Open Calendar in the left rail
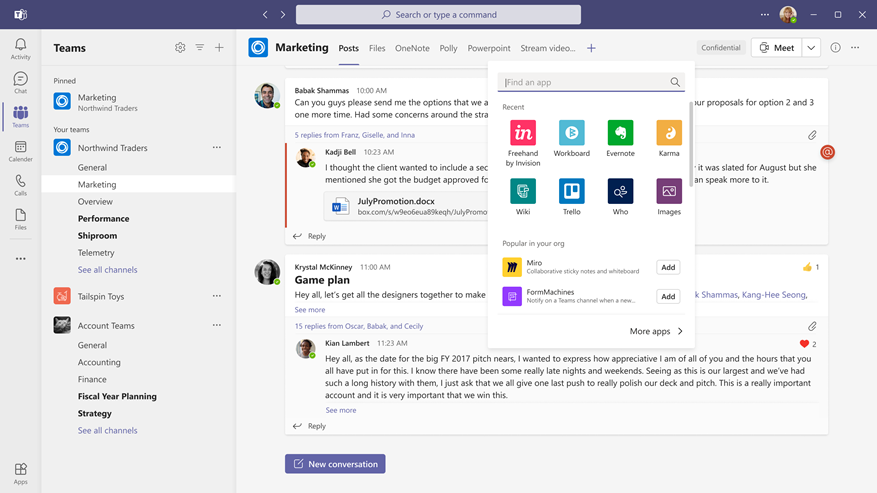The height and width of the screenshot is (493, 877). 20,151
